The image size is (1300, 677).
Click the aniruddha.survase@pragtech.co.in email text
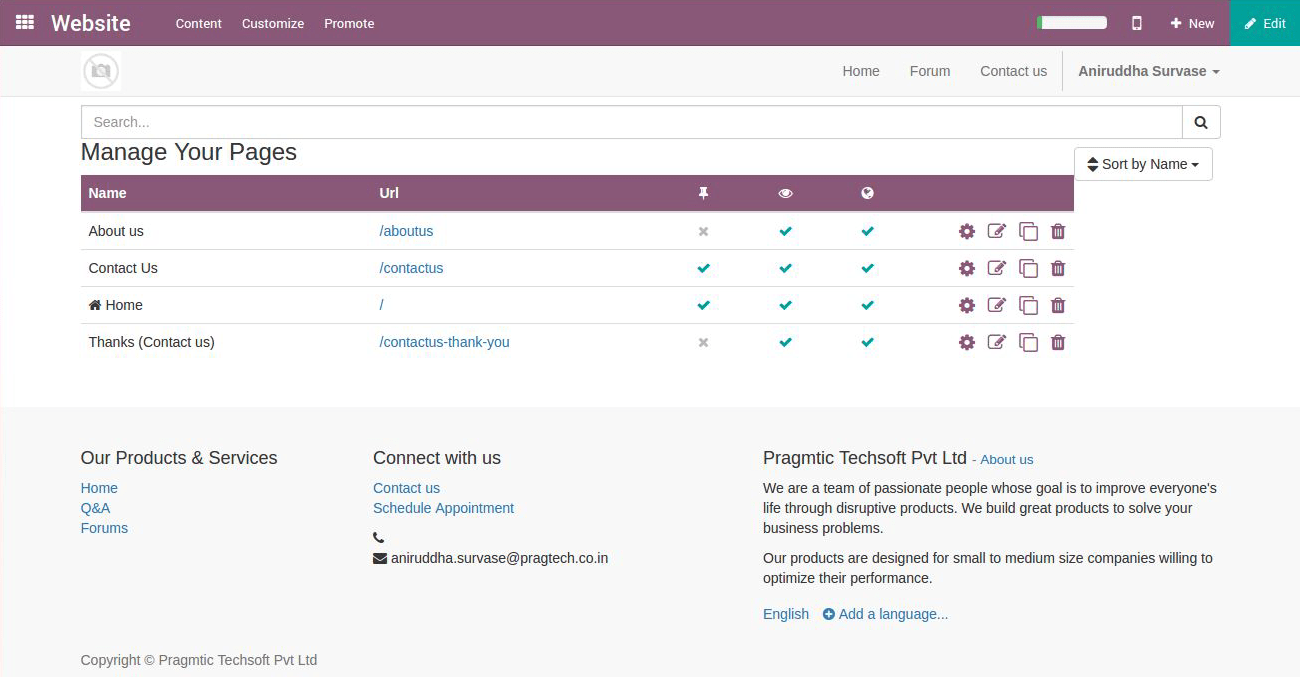coord(499,558)
